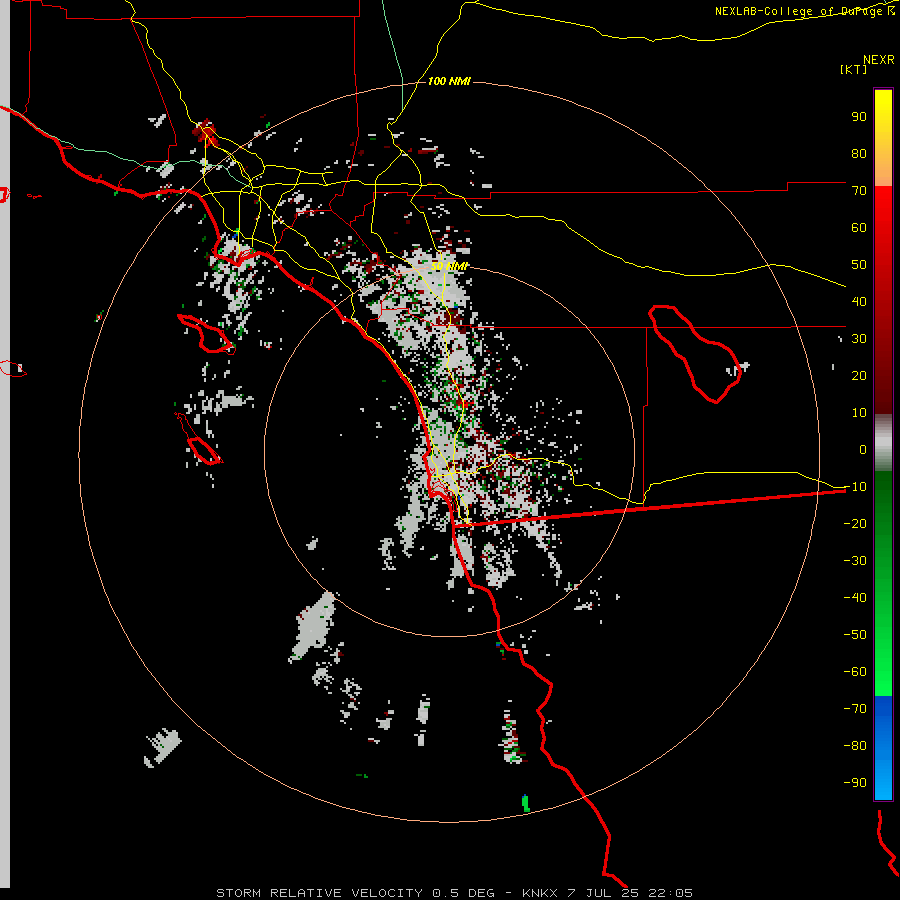The image size is (900, 900).
Task: Click the -40 scale value
Action: pos(855,598)
